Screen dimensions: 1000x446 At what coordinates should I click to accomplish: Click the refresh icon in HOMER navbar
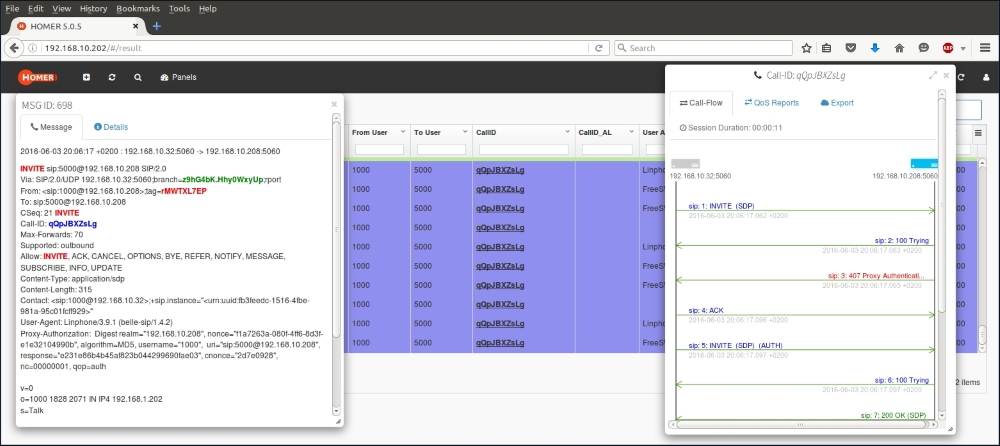point(112,77)
